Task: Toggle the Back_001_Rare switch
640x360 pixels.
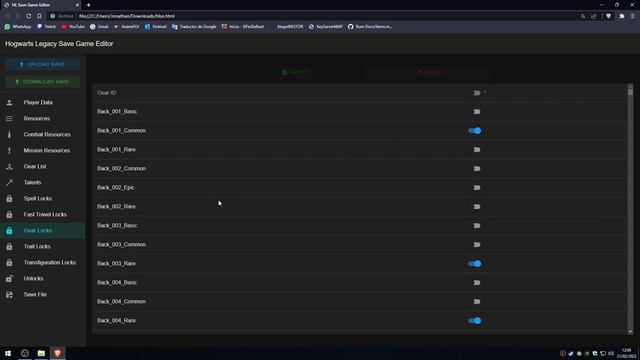Action: coord(476,149)
